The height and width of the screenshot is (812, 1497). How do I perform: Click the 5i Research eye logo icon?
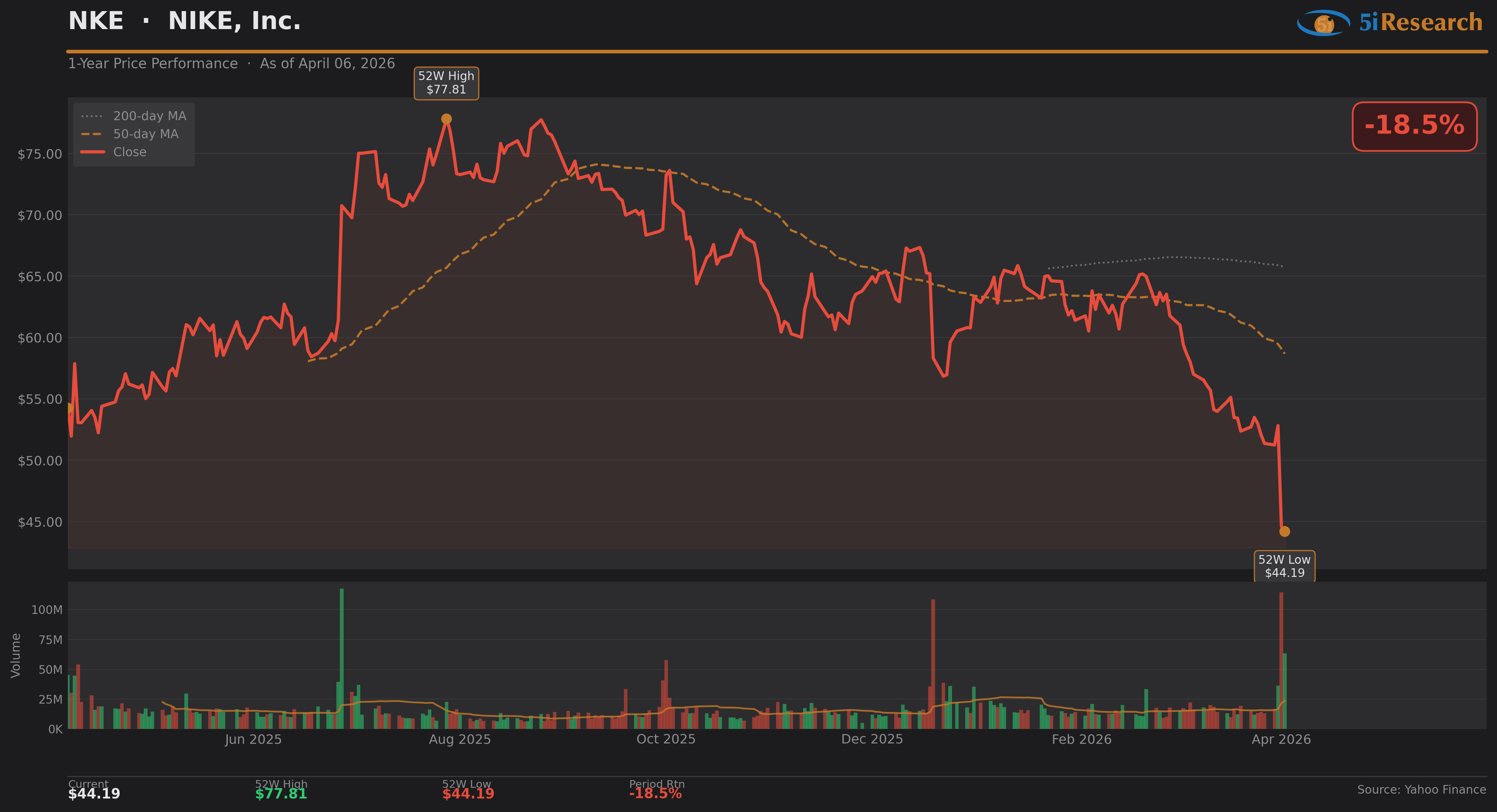(1323, 23)
